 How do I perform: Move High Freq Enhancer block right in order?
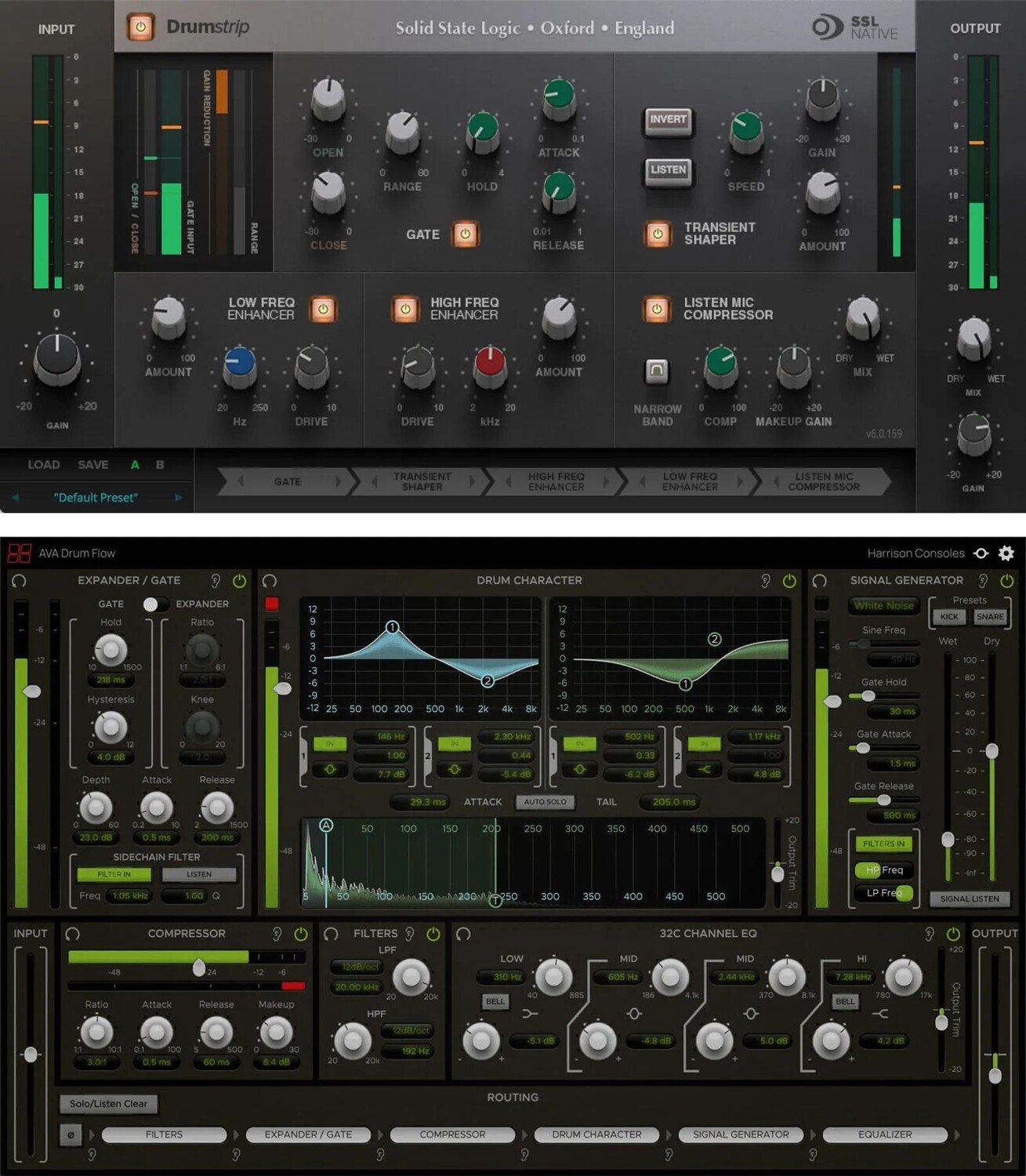606,481
